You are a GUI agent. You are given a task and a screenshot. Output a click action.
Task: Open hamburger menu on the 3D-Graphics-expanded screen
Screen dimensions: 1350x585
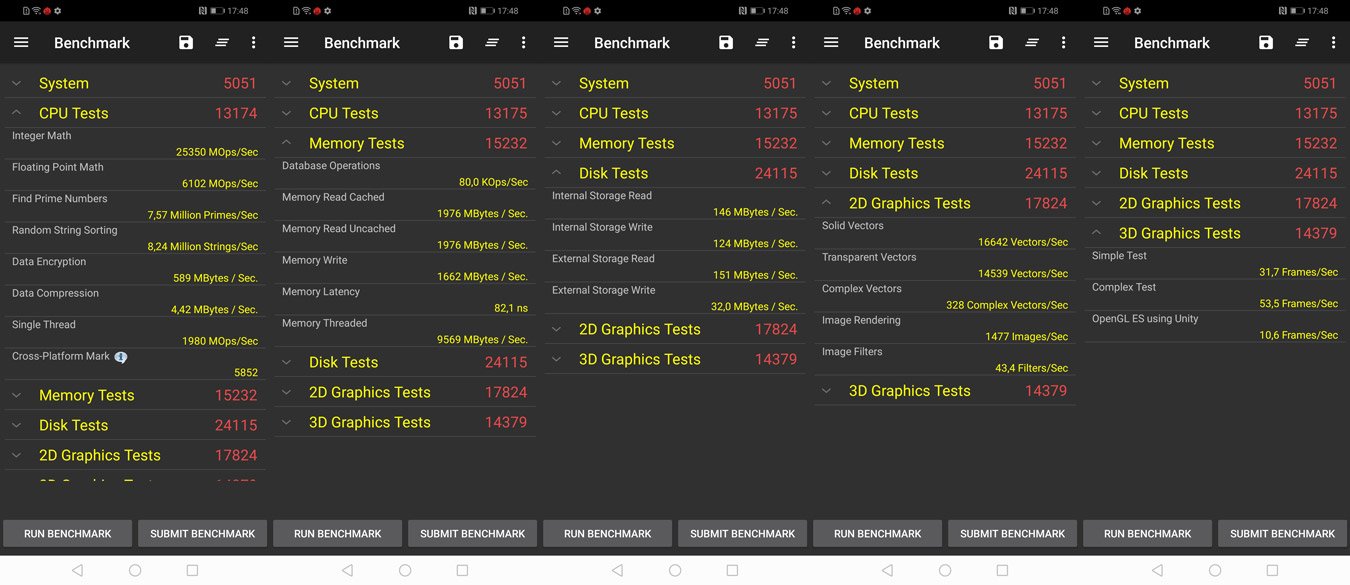1101,43
